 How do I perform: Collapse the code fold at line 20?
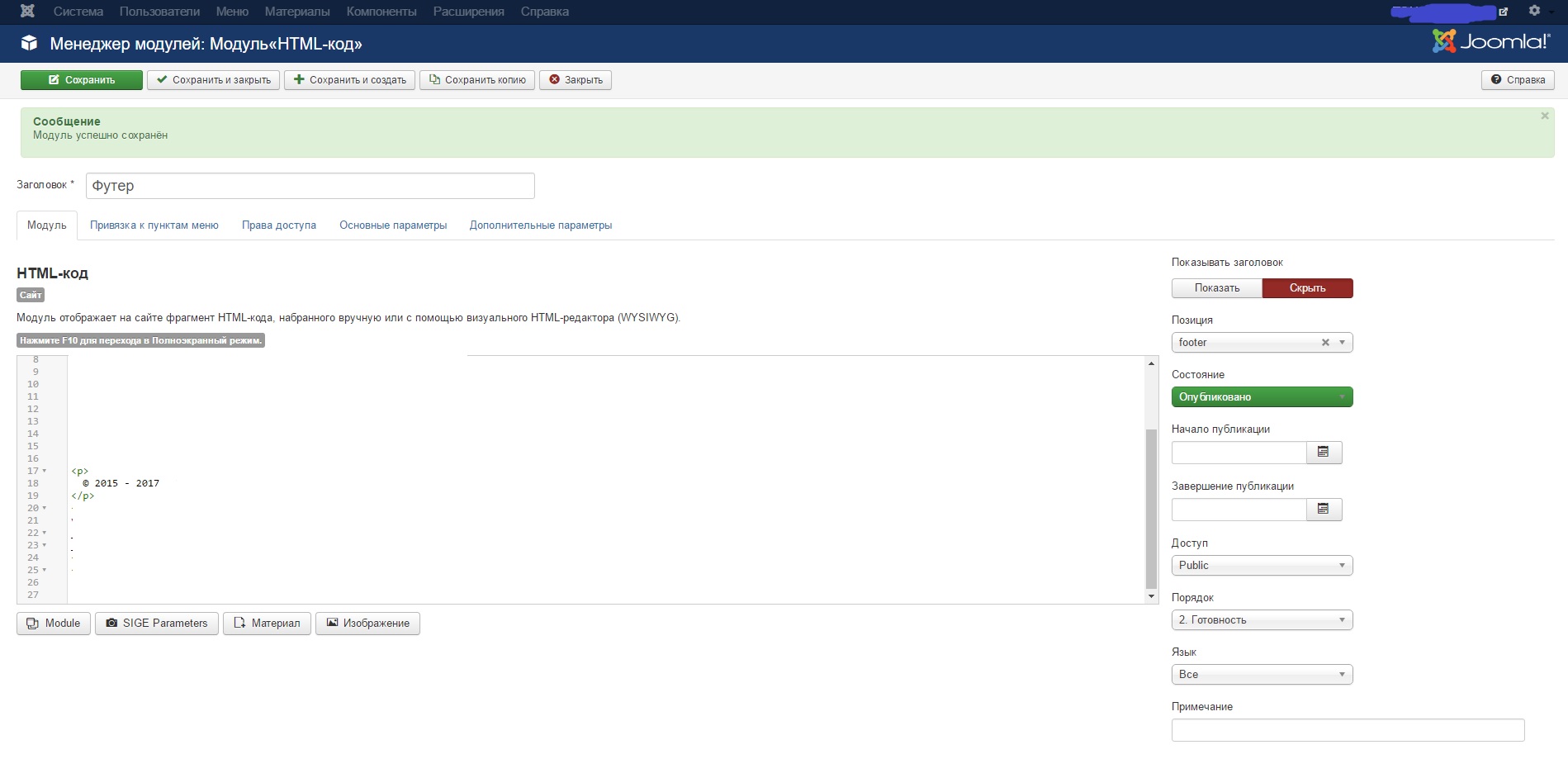(x=45, y=508)
